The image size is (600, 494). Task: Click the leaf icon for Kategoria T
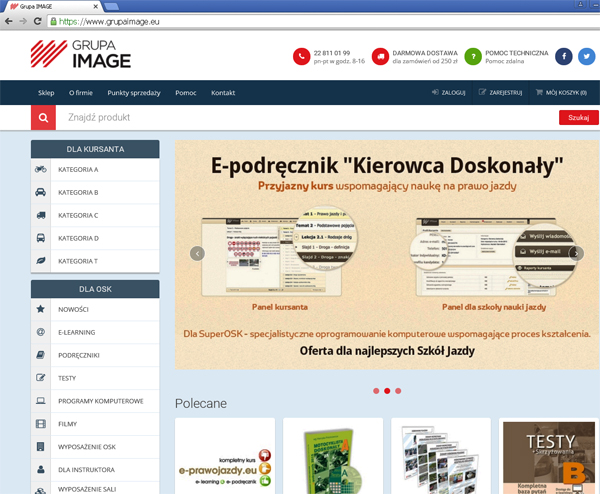pos(41,261)
